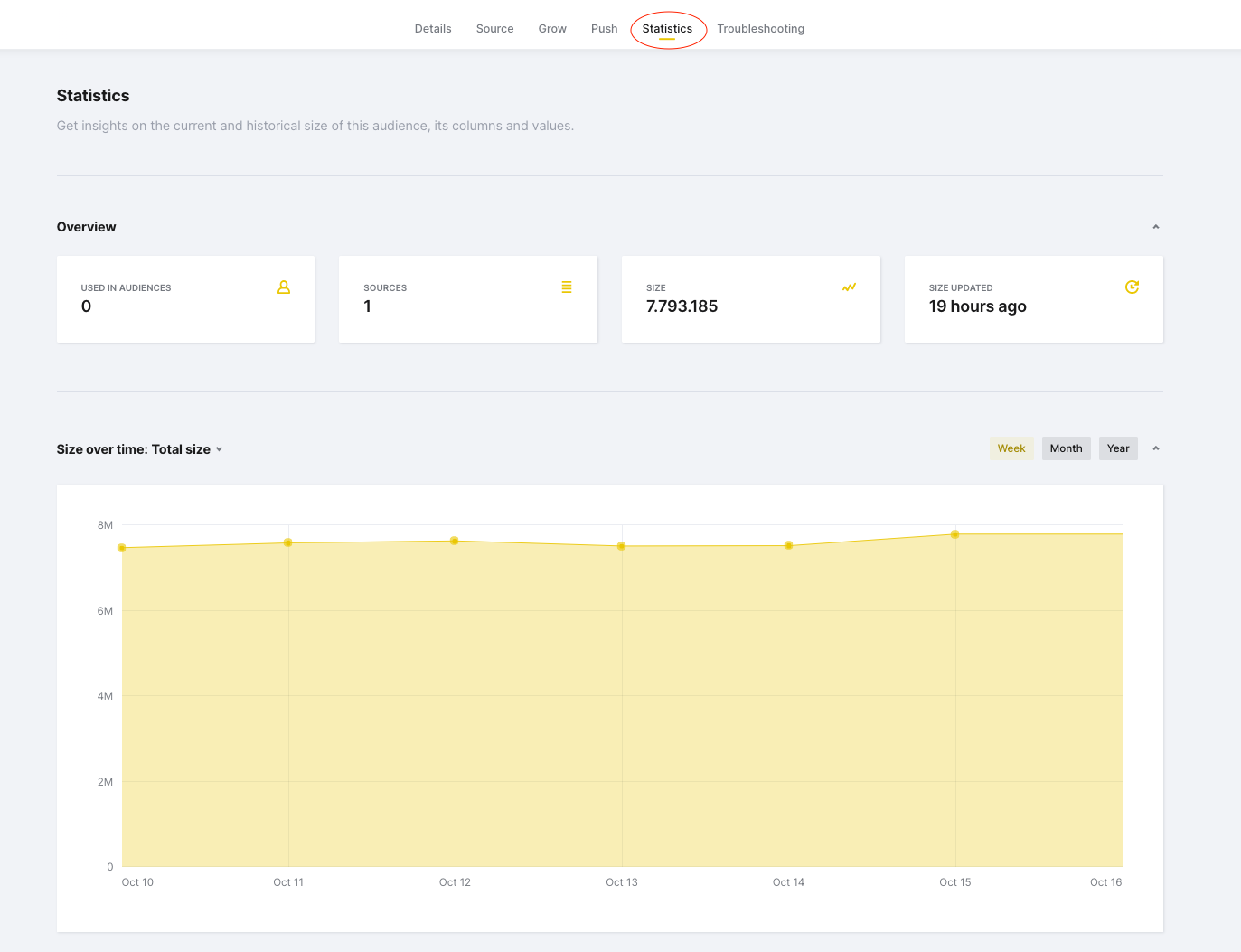1241x952 pixels.
Task: Open the Troubleshooting tab
Action: (x=760, y=29)
